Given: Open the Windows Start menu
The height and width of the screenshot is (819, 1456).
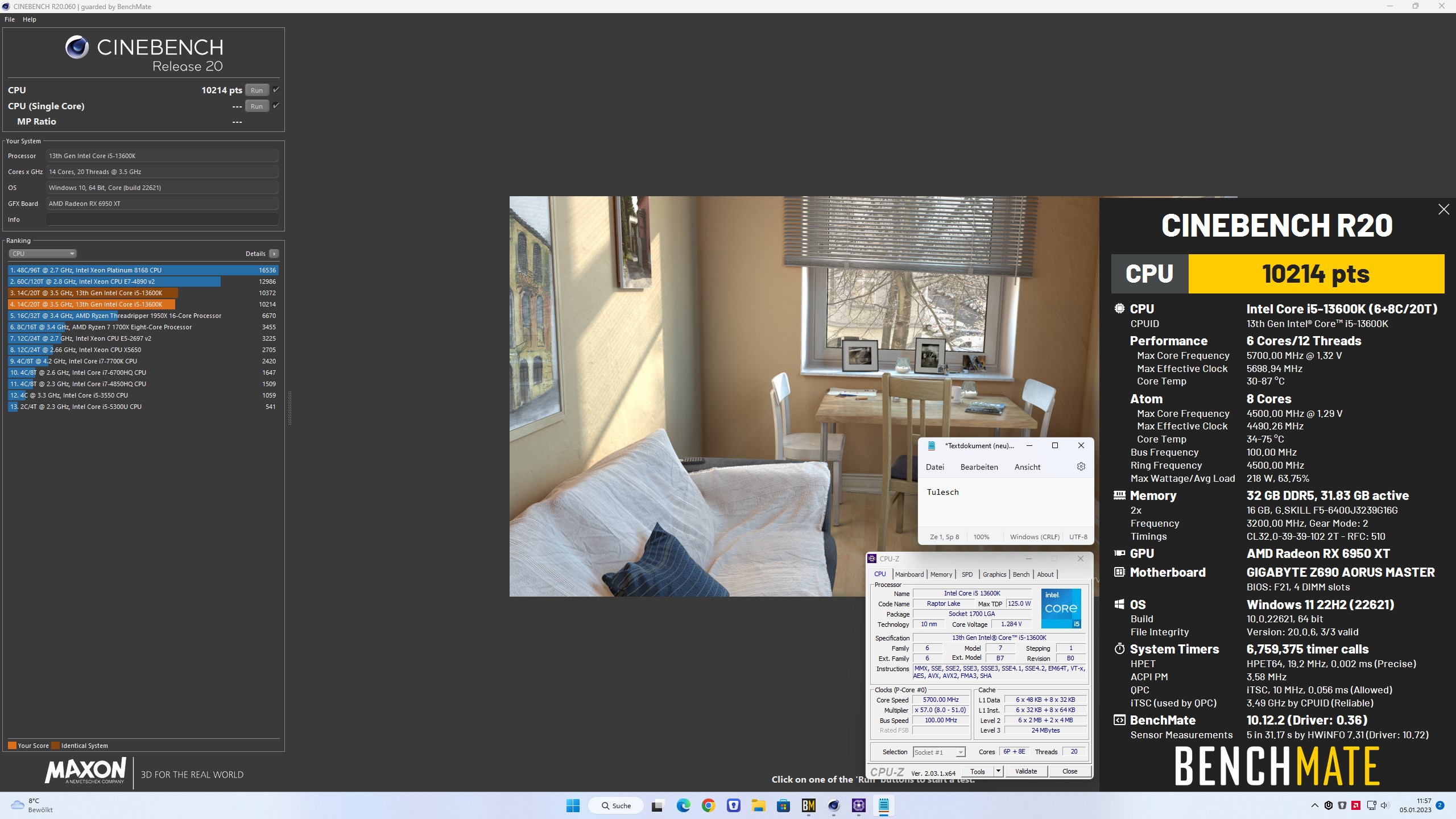Looking at the screenshot, I should pos(573,805).
